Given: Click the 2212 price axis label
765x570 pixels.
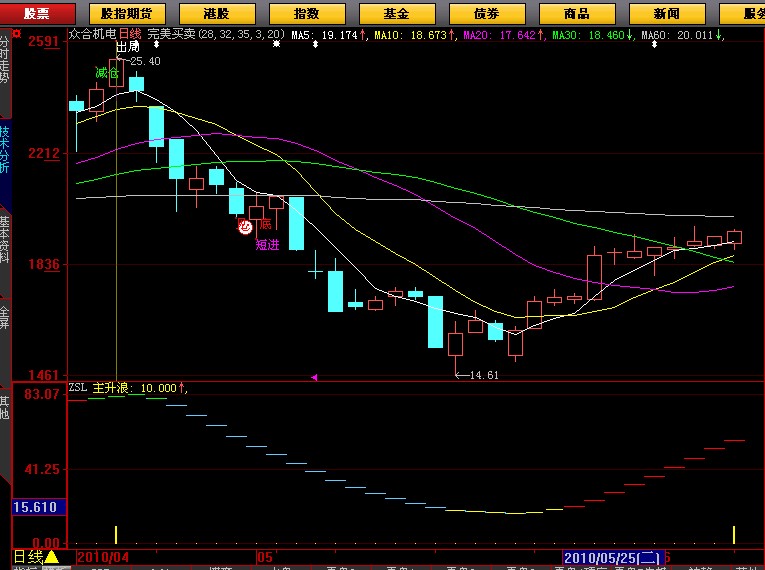Looking at the screenshot, I should (43, 153).
